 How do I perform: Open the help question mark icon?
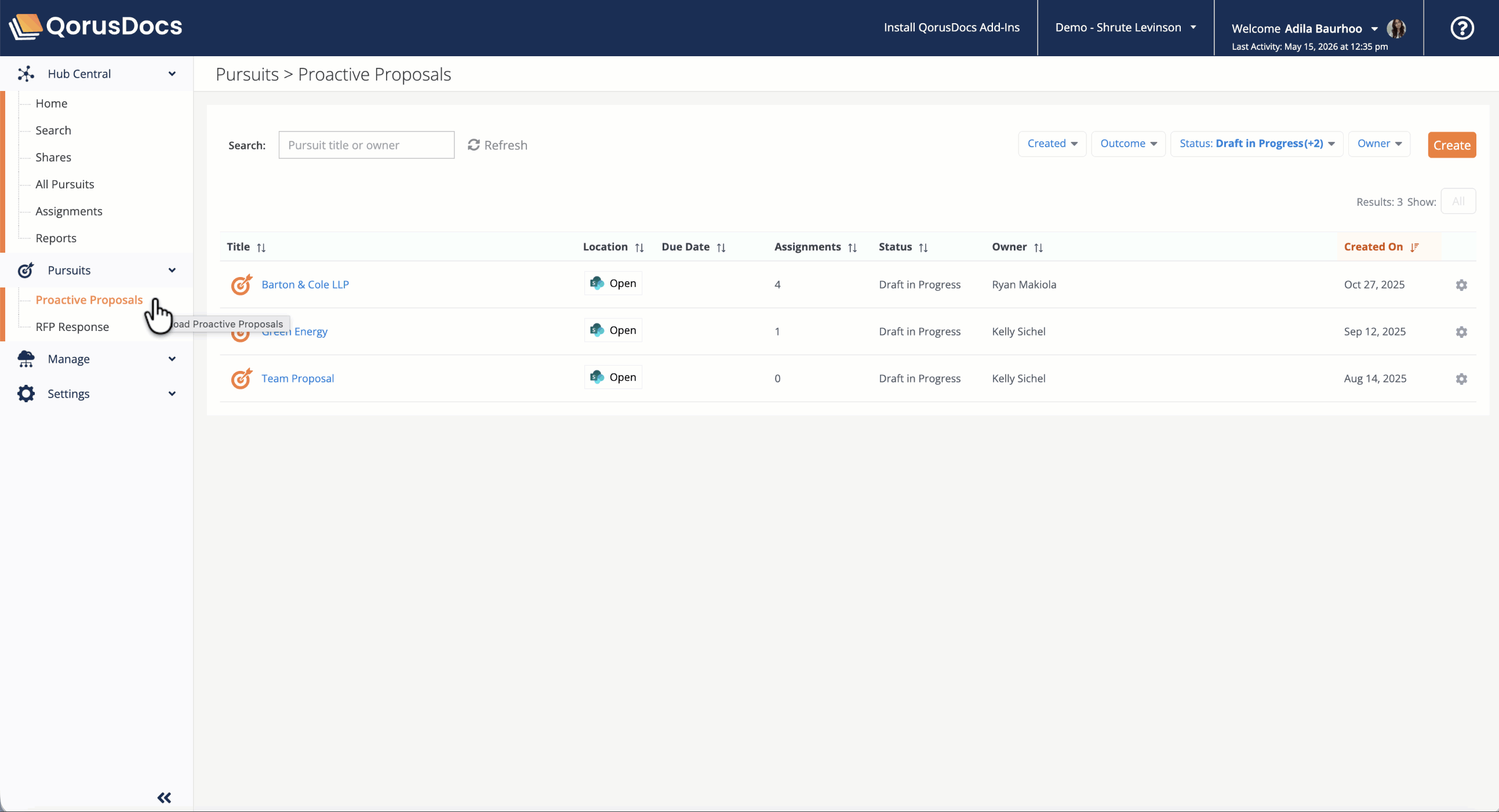(1462, 28)
